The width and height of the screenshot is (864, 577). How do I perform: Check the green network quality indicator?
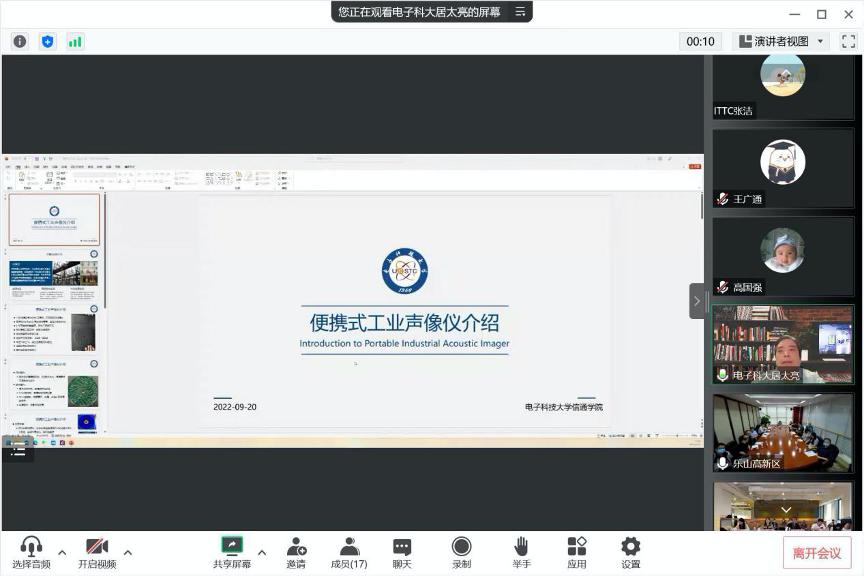(73, 42)
